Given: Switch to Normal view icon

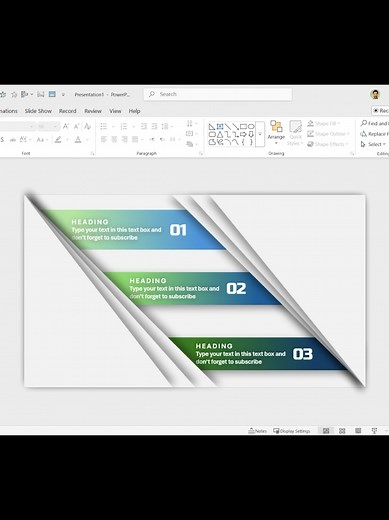Looking at the screenshot, I should tap(326, 431).
